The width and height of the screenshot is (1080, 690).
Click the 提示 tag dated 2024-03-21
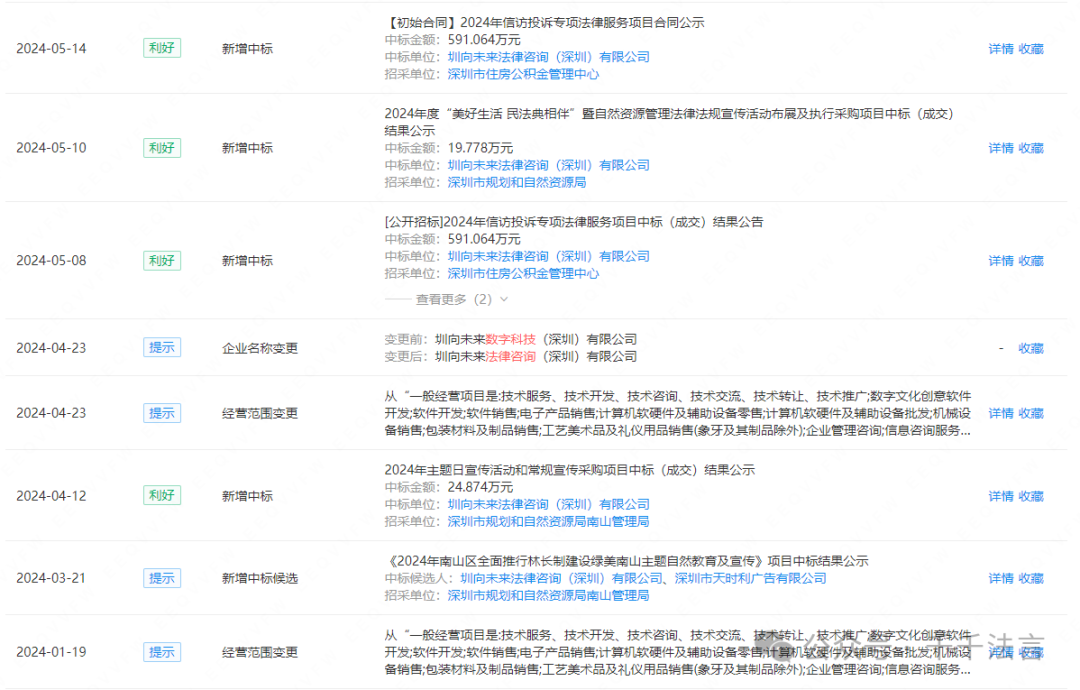[x=162, y=578]
